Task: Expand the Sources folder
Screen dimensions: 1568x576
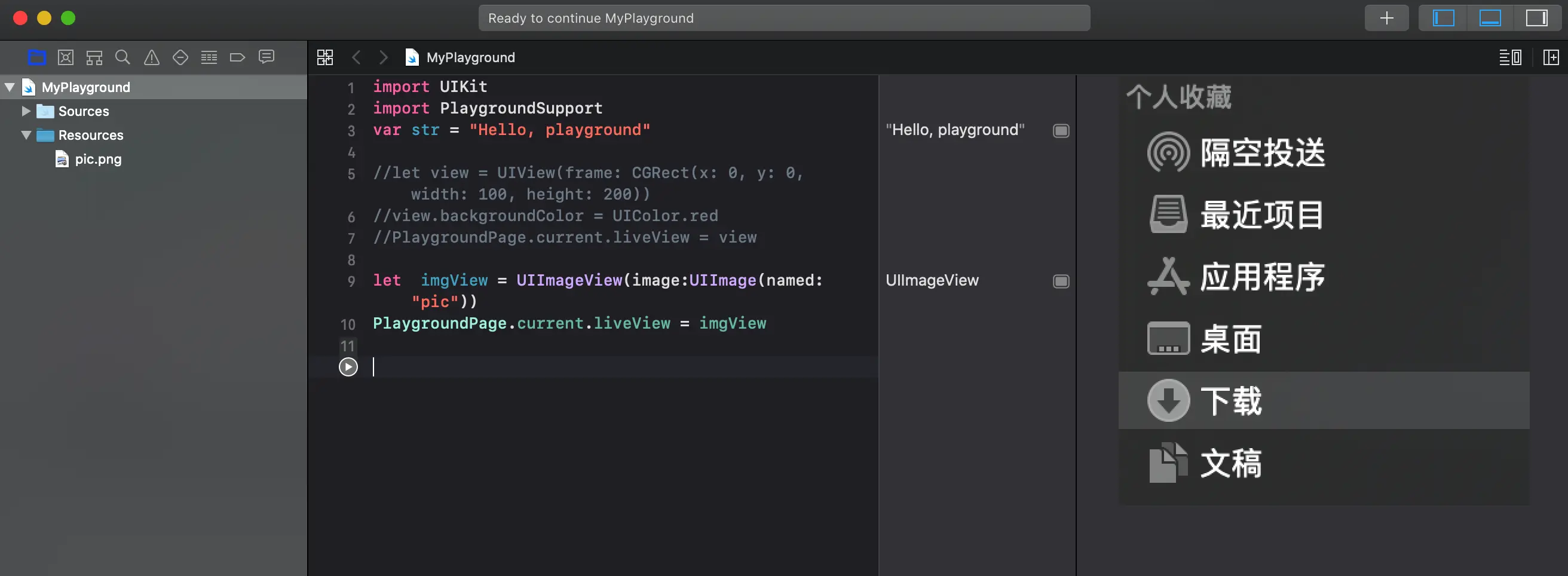Action: pyautogui.click(x=26, y=111)
